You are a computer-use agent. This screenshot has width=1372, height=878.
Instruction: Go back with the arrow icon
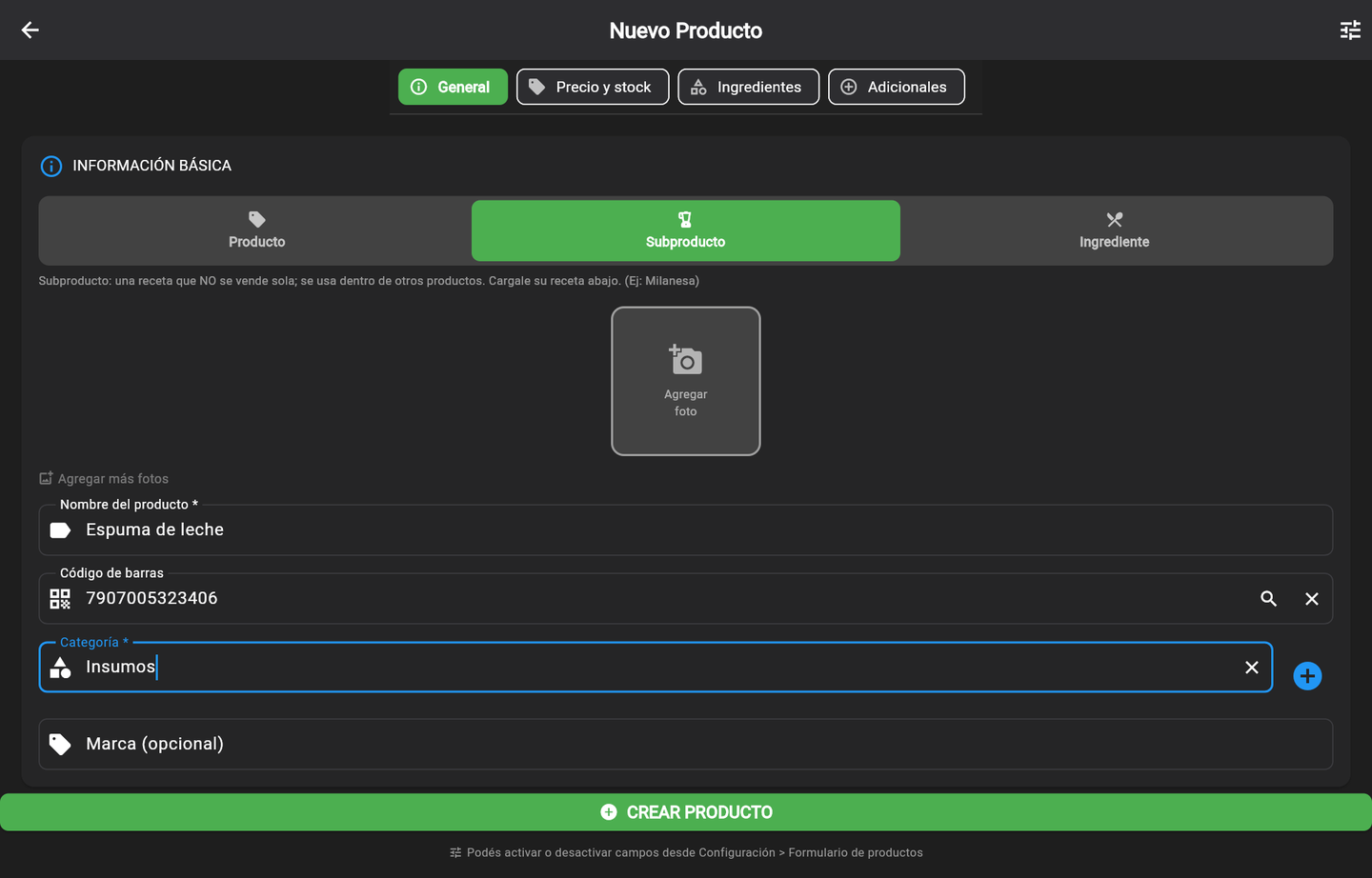pos(30,30)
